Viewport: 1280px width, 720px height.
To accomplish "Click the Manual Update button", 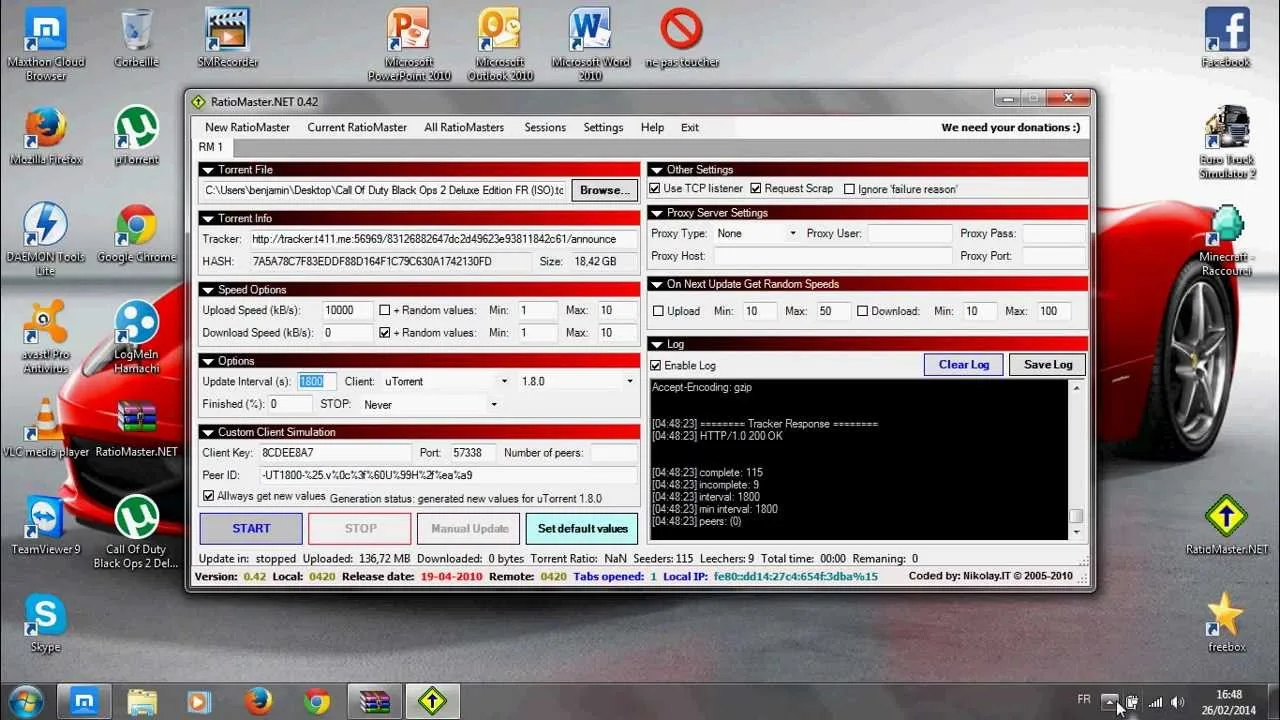I will click(470, 528).
